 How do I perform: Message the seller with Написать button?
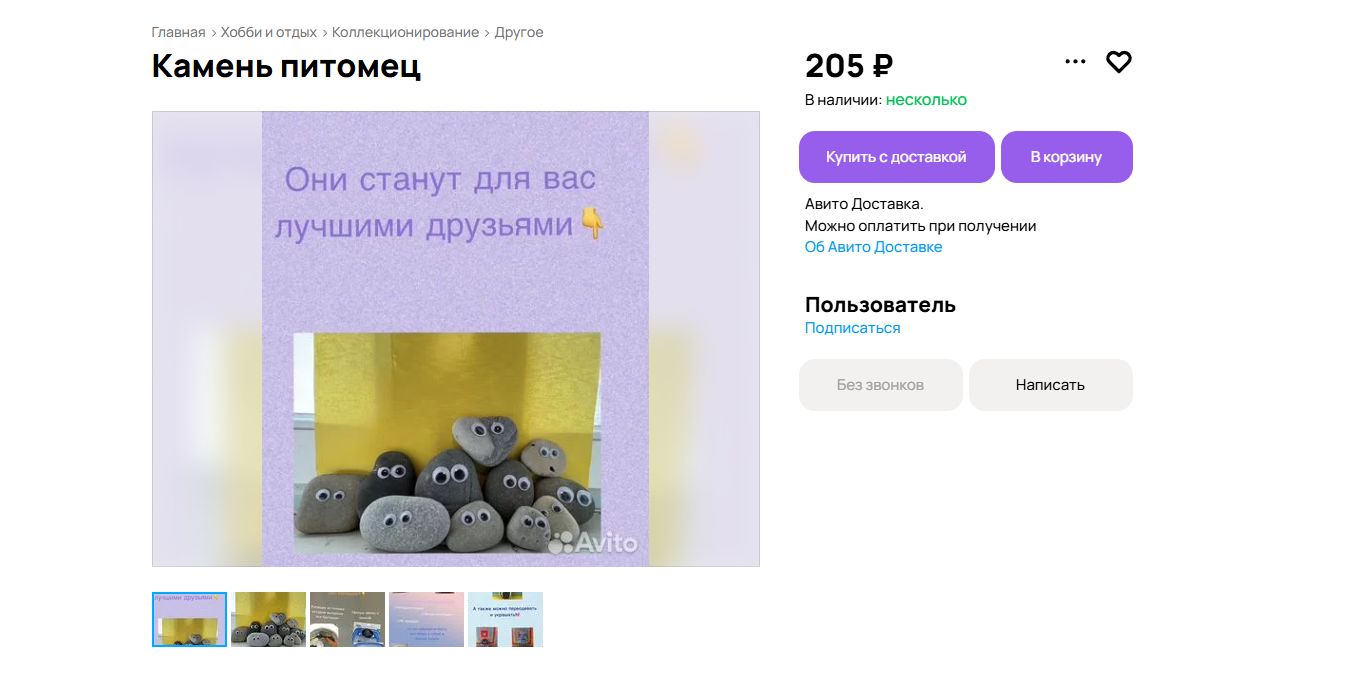coord(1050,385)
